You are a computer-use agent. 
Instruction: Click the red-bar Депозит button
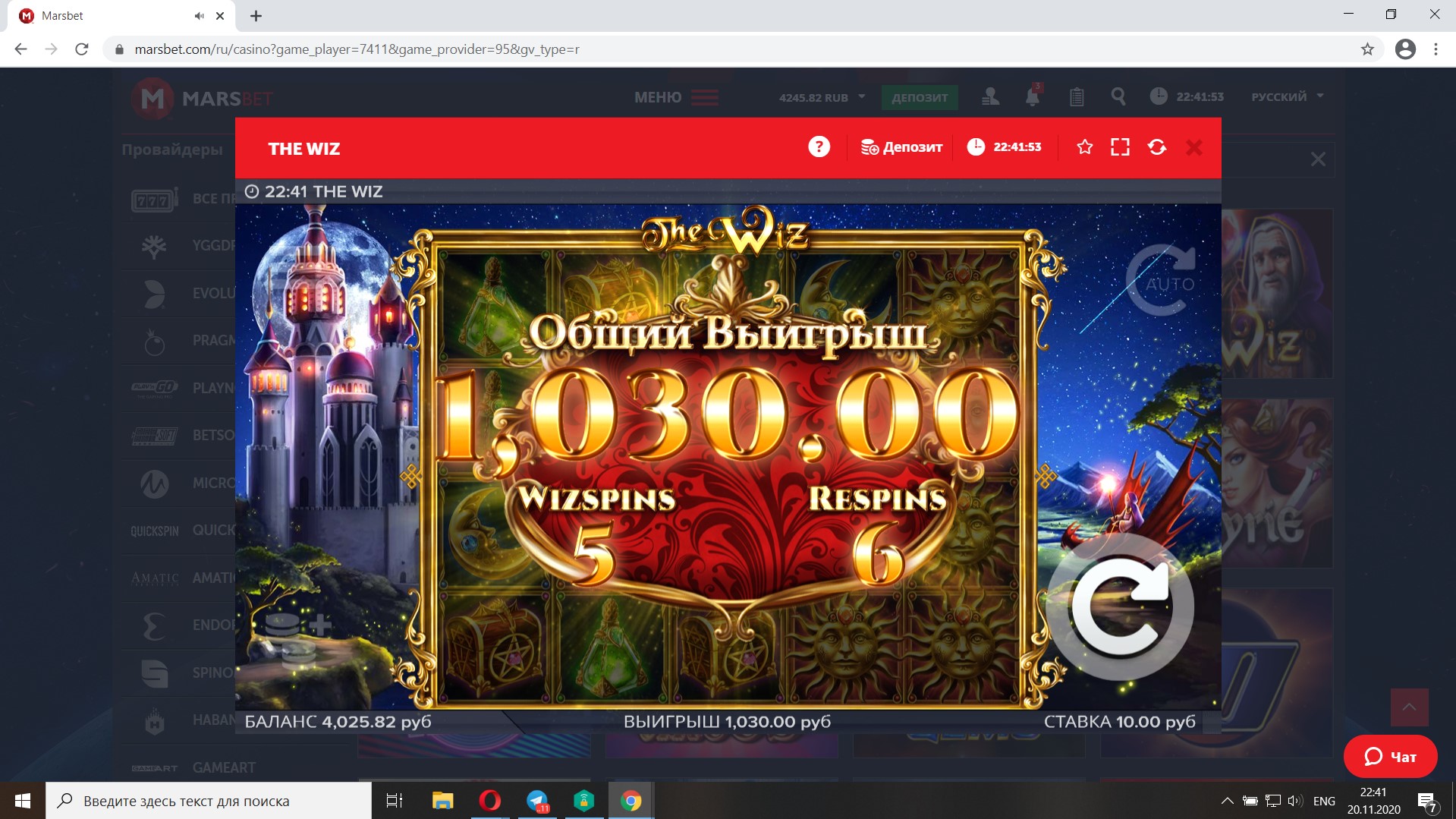[x=901, y=147]
